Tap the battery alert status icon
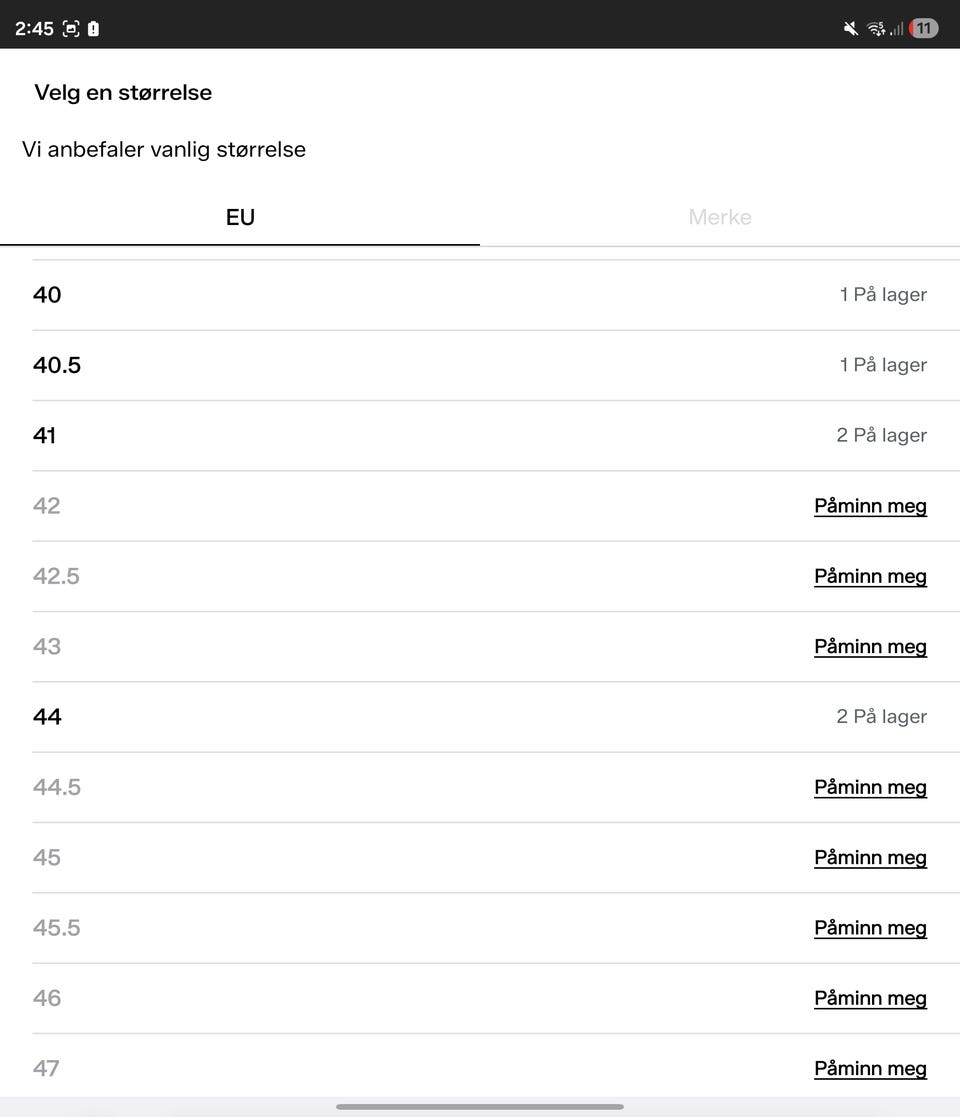The width and height of the screenshot is (960, 1117). pyautogui.click(x=93, y=29)
